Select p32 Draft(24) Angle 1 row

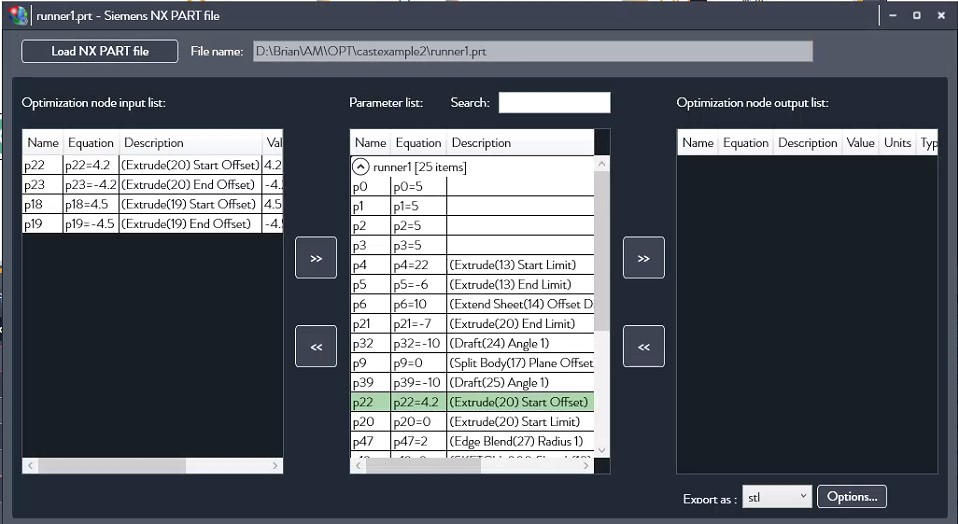(472, 343)
